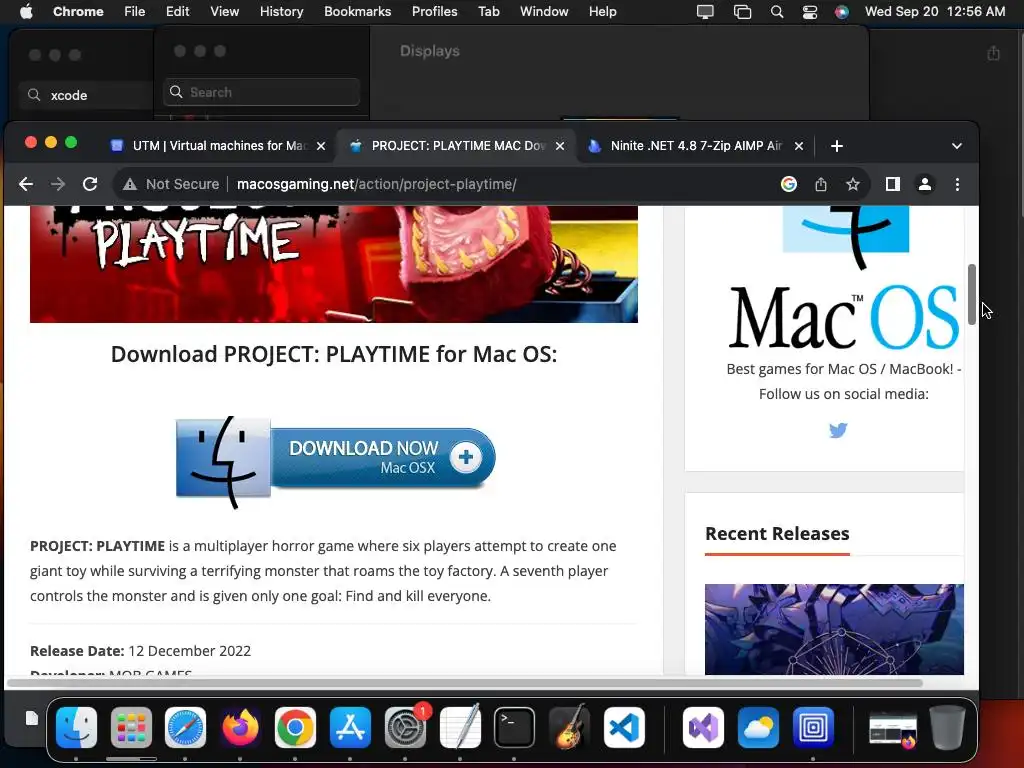Open Control Center in menu bar

point(810,12)
